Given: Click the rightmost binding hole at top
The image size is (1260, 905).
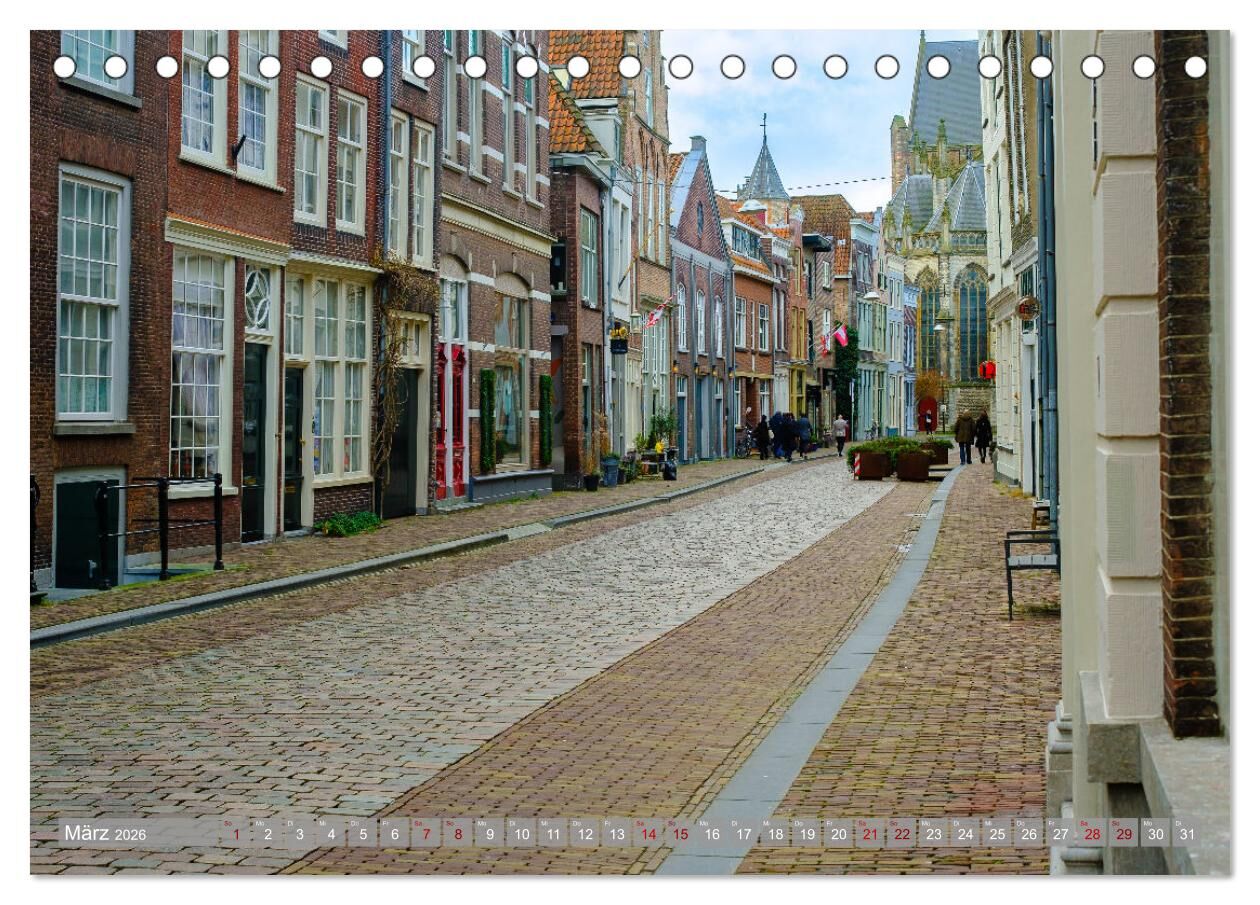Looking at the screenshot, I should pyautogui.click(x=1195, y=67).
